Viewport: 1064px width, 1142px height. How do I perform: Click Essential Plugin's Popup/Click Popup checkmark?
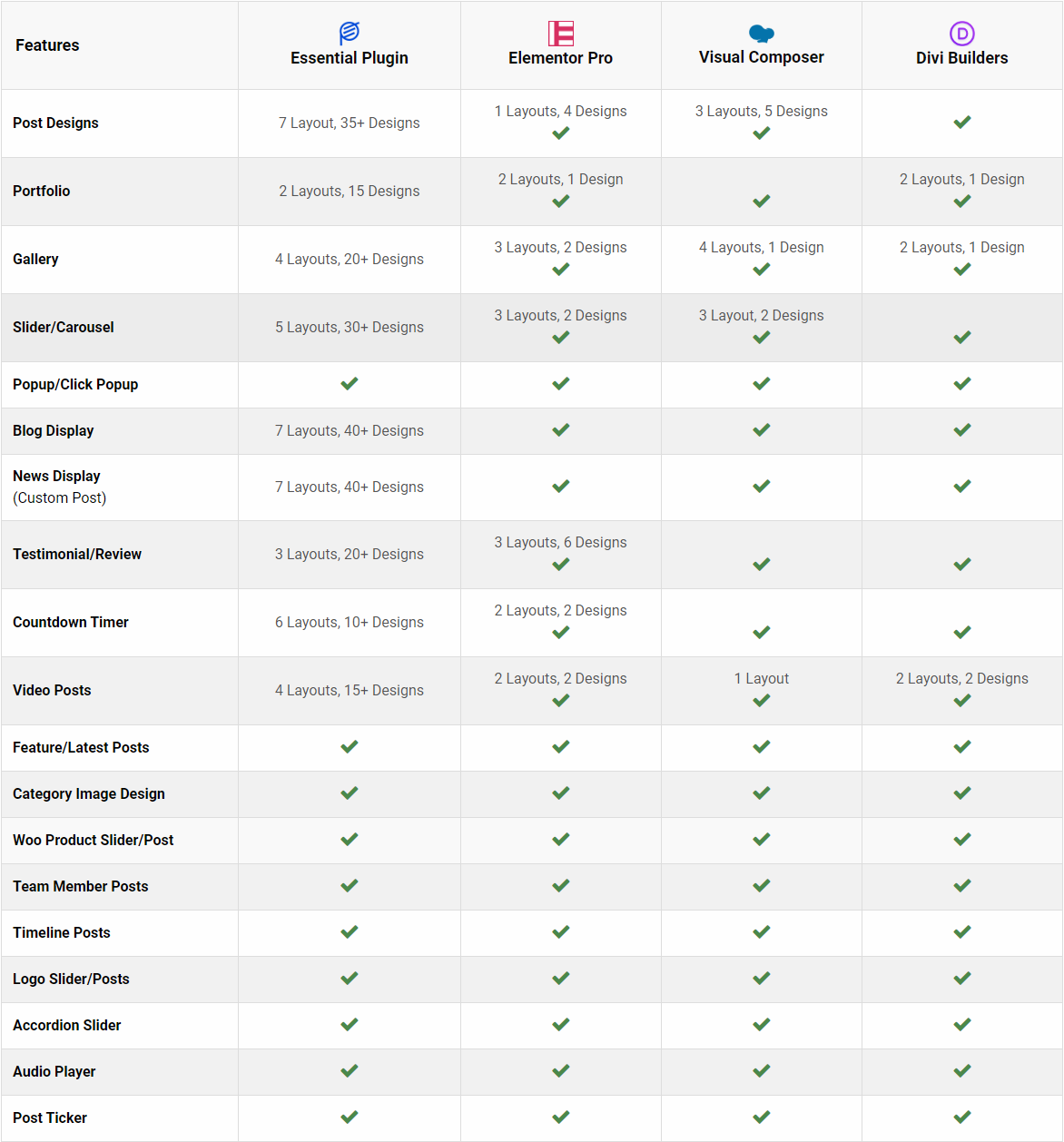[350, 384]
